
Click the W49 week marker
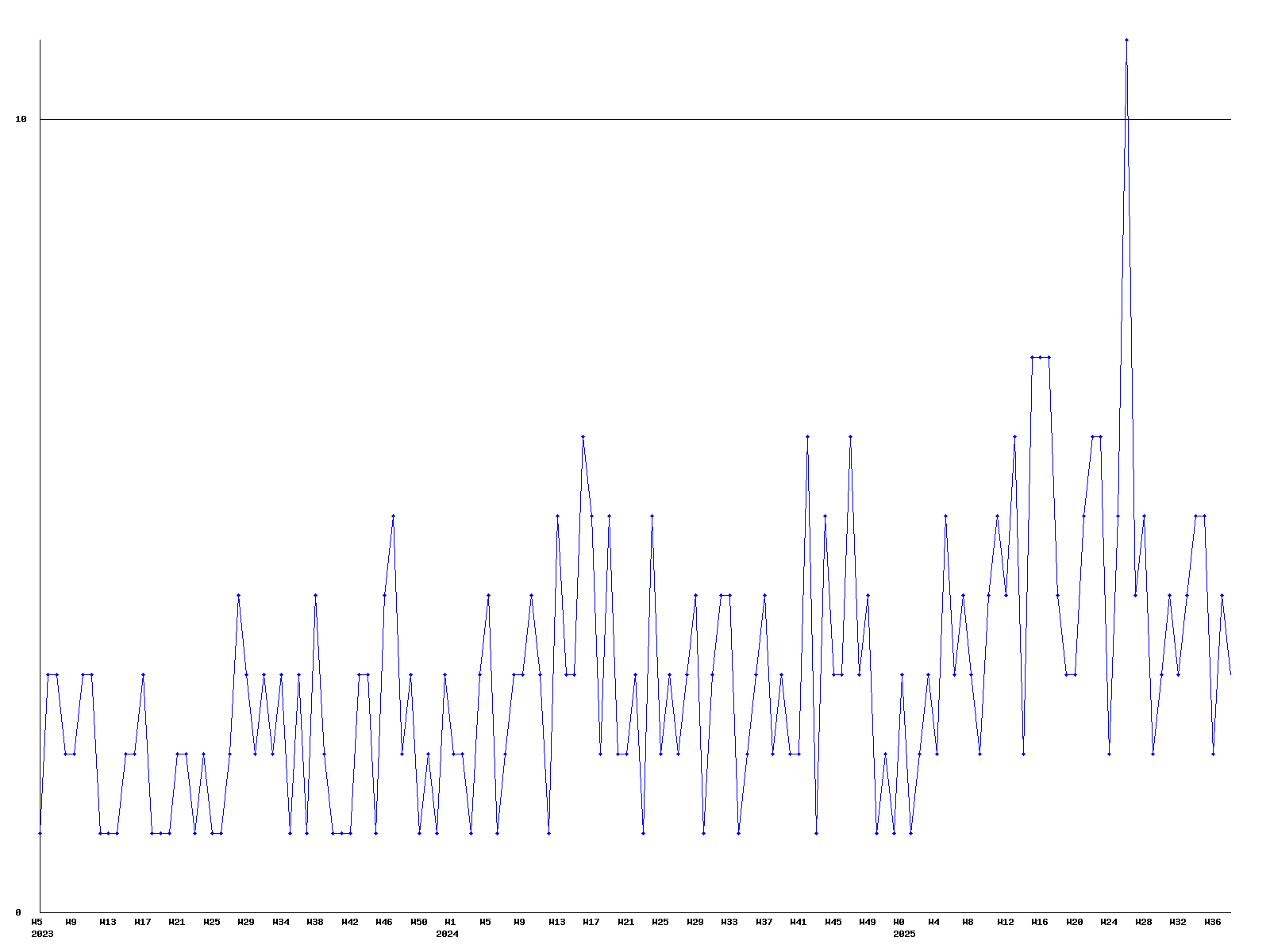point(868,923)
